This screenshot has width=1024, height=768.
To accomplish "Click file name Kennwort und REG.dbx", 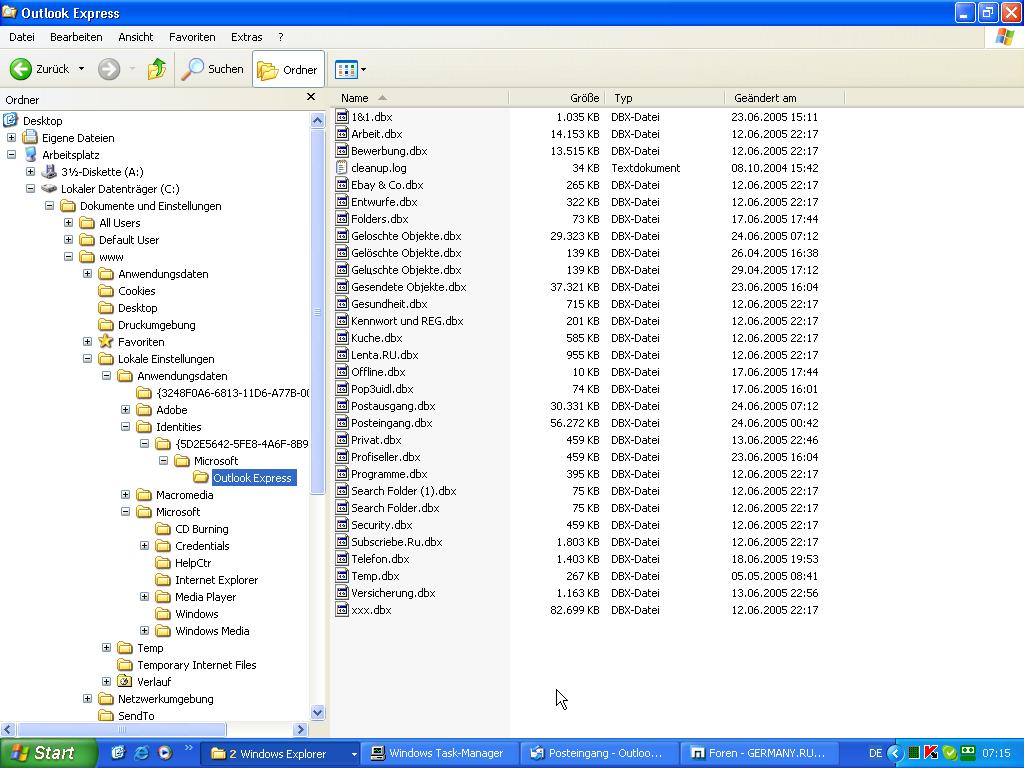I will point(408,321).
